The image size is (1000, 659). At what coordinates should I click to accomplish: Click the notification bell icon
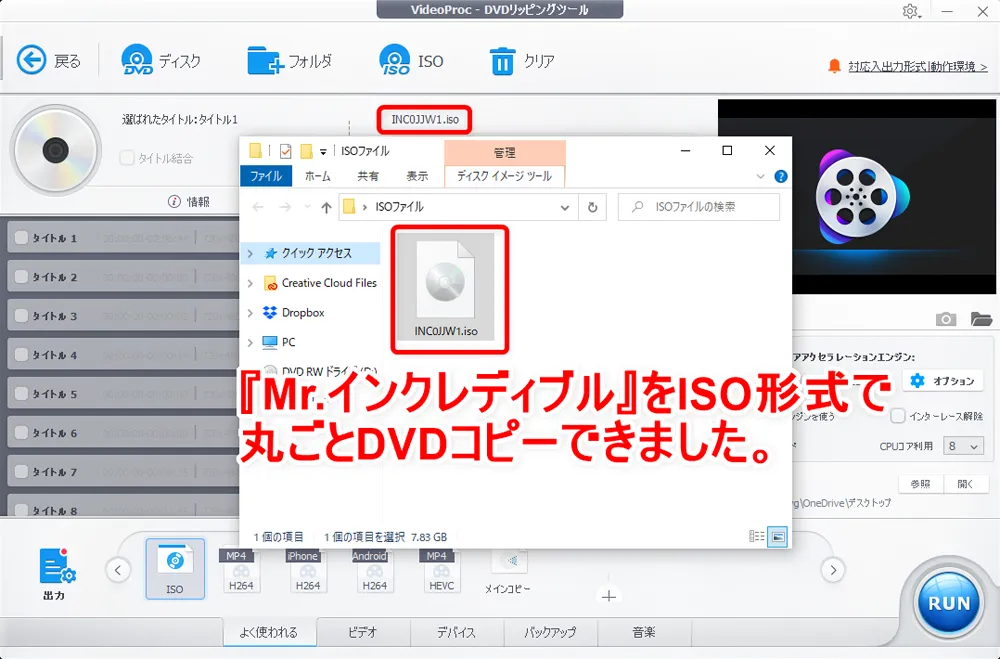834,66
